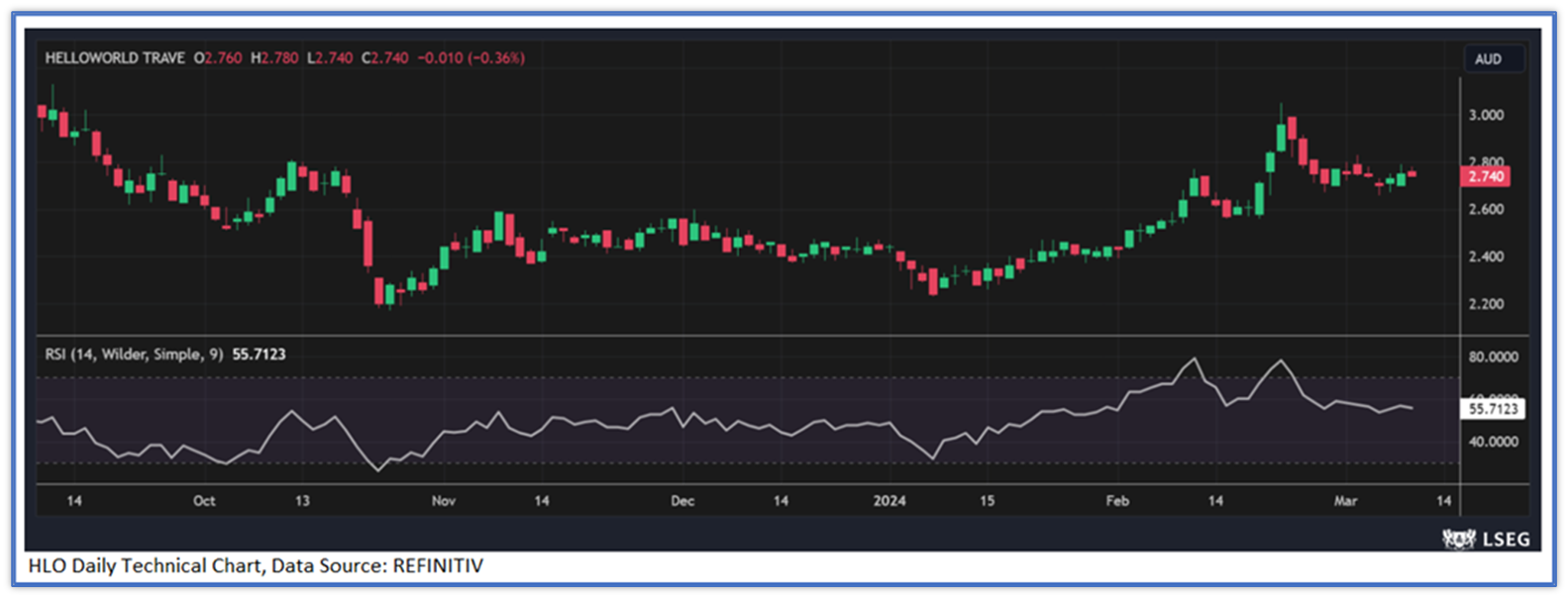Viewport: 1568px width, 598px height.
Task: Click the Dec date label on time axis
Action: pyautogui.click(x=682, y=501)
